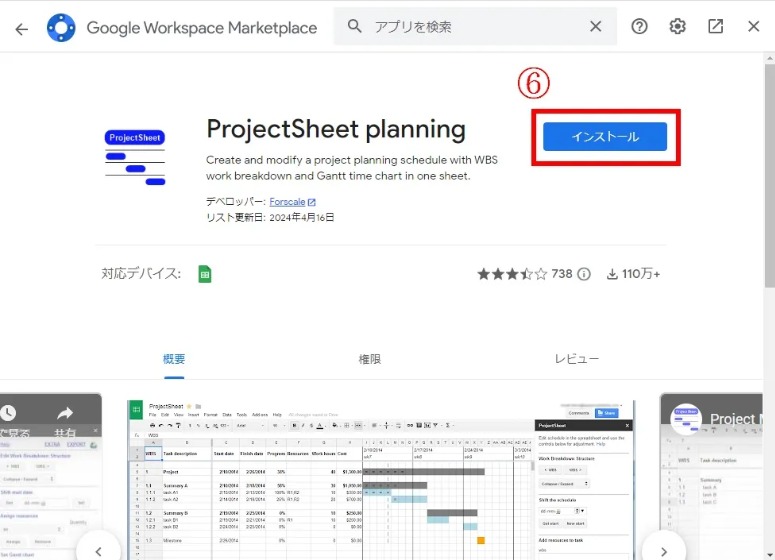Open the help question mark icon
The height and width of the screenshot is (560, 775).
(x=639, y=26)
